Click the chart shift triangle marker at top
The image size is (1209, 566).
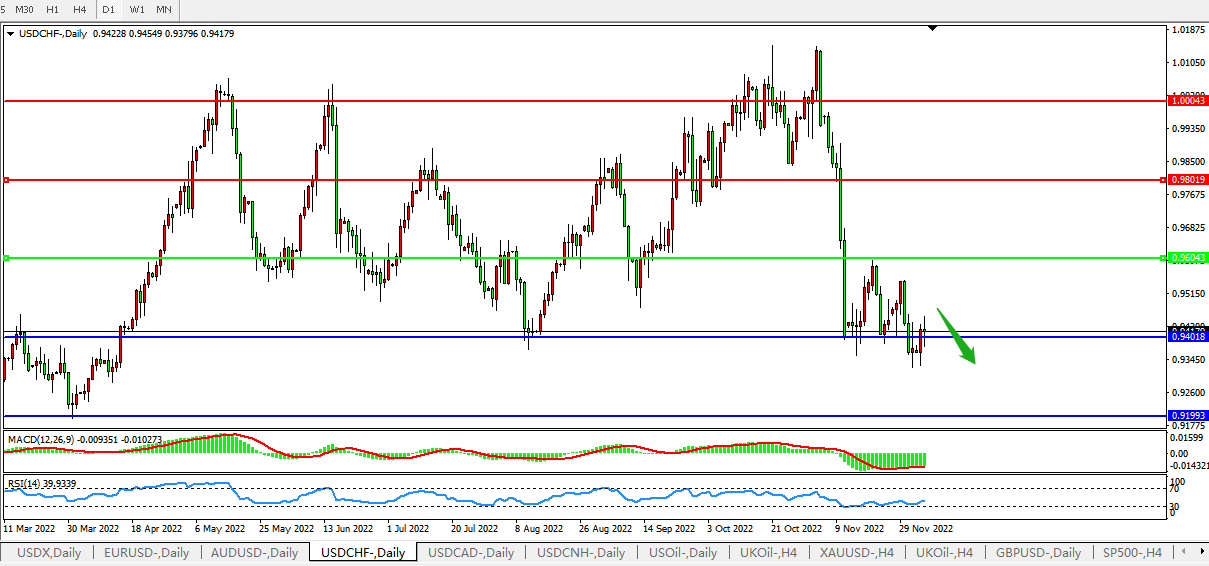(x=932, y=29)
